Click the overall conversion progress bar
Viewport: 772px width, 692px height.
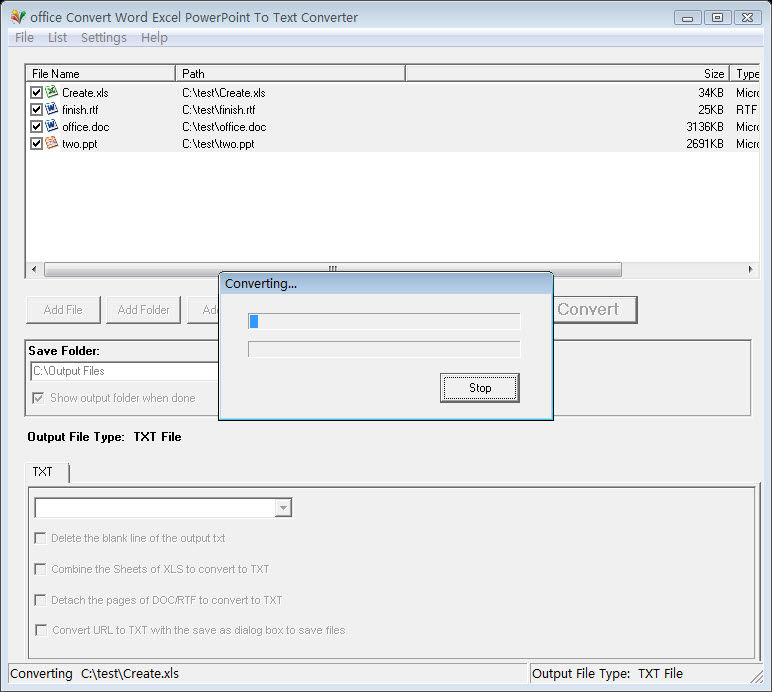click(384, 321)
